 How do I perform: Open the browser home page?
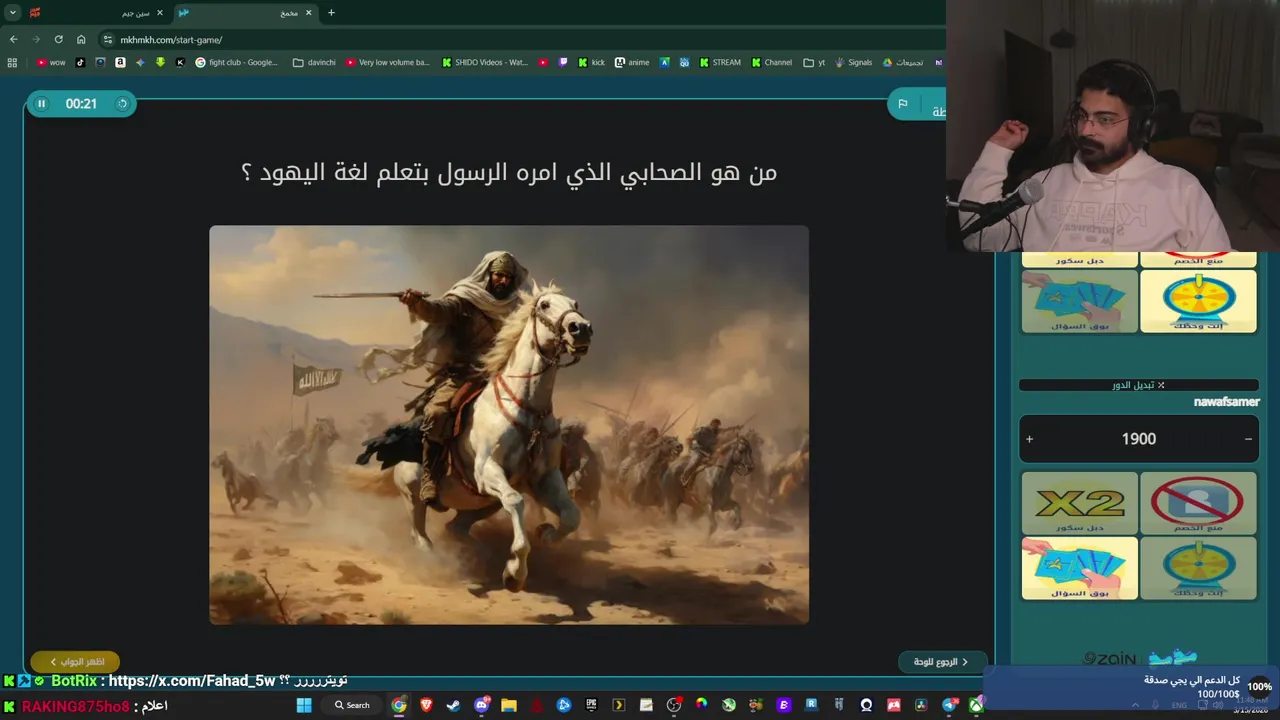[81, 39]
